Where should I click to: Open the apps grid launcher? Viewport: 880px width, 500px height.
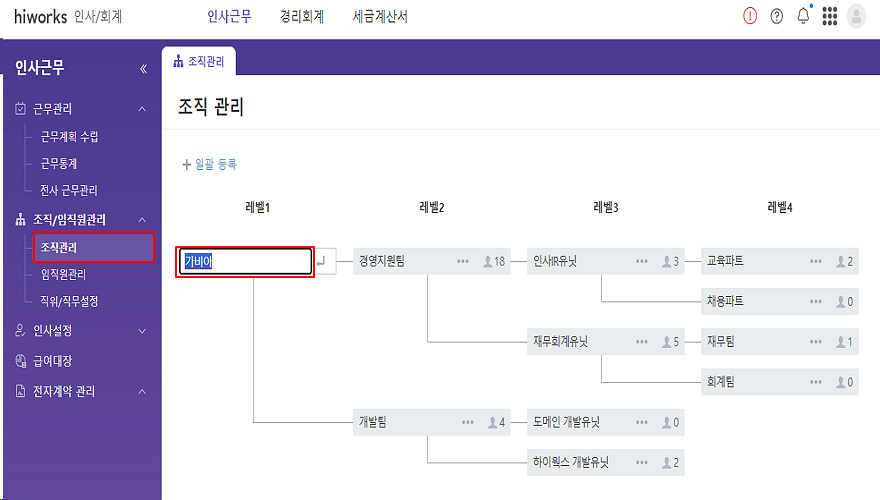tap(829, 17)
